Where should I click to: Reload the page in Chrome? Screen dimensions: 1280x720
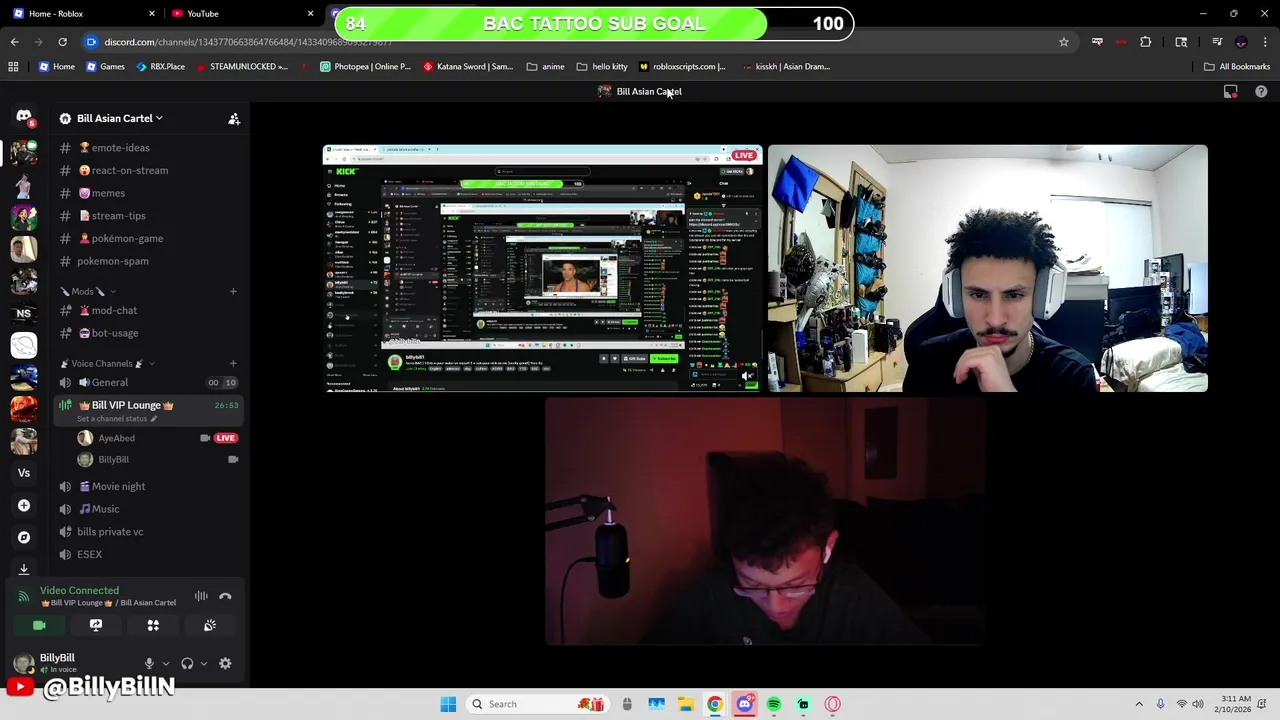coord(62,42)
